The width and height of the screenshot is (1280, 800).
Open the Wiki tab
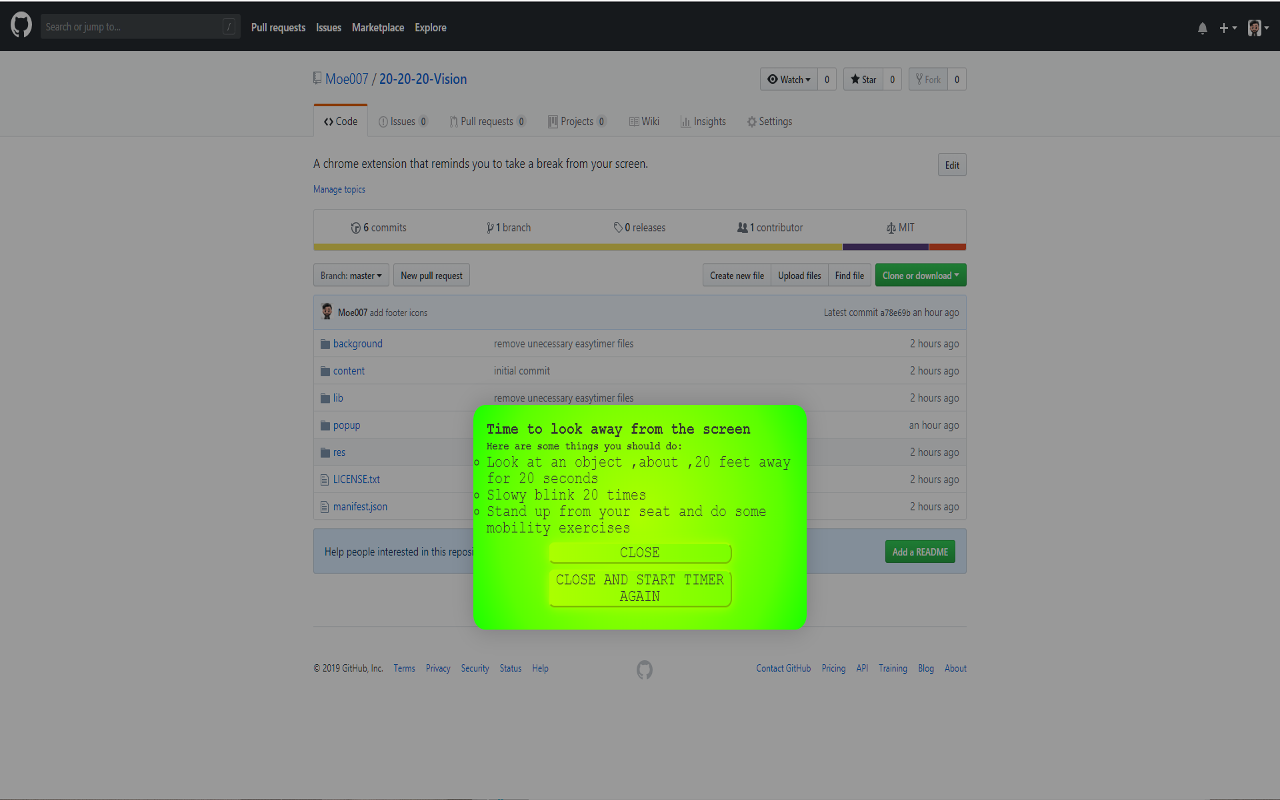[644, 121]
